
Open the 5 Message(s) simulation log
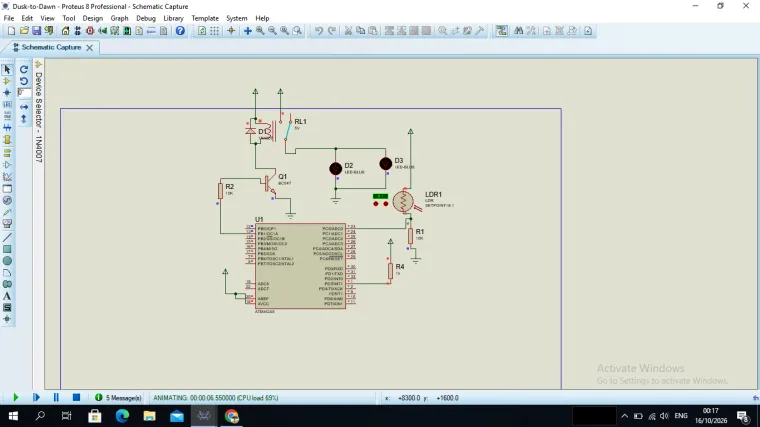(x=118, y=398)
